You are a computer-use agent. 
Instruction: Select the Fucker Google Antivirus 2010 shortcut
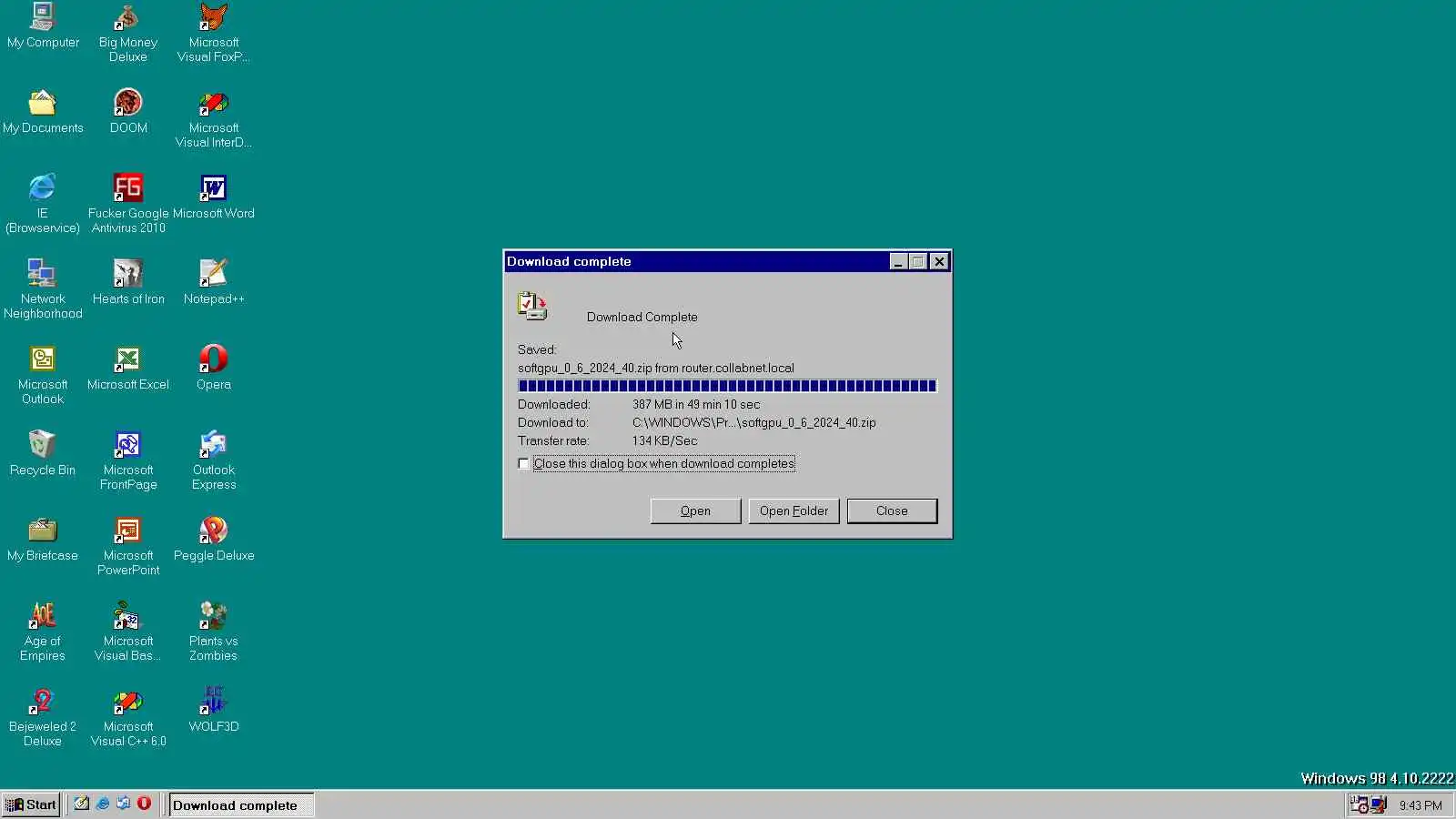pos(128,203)
